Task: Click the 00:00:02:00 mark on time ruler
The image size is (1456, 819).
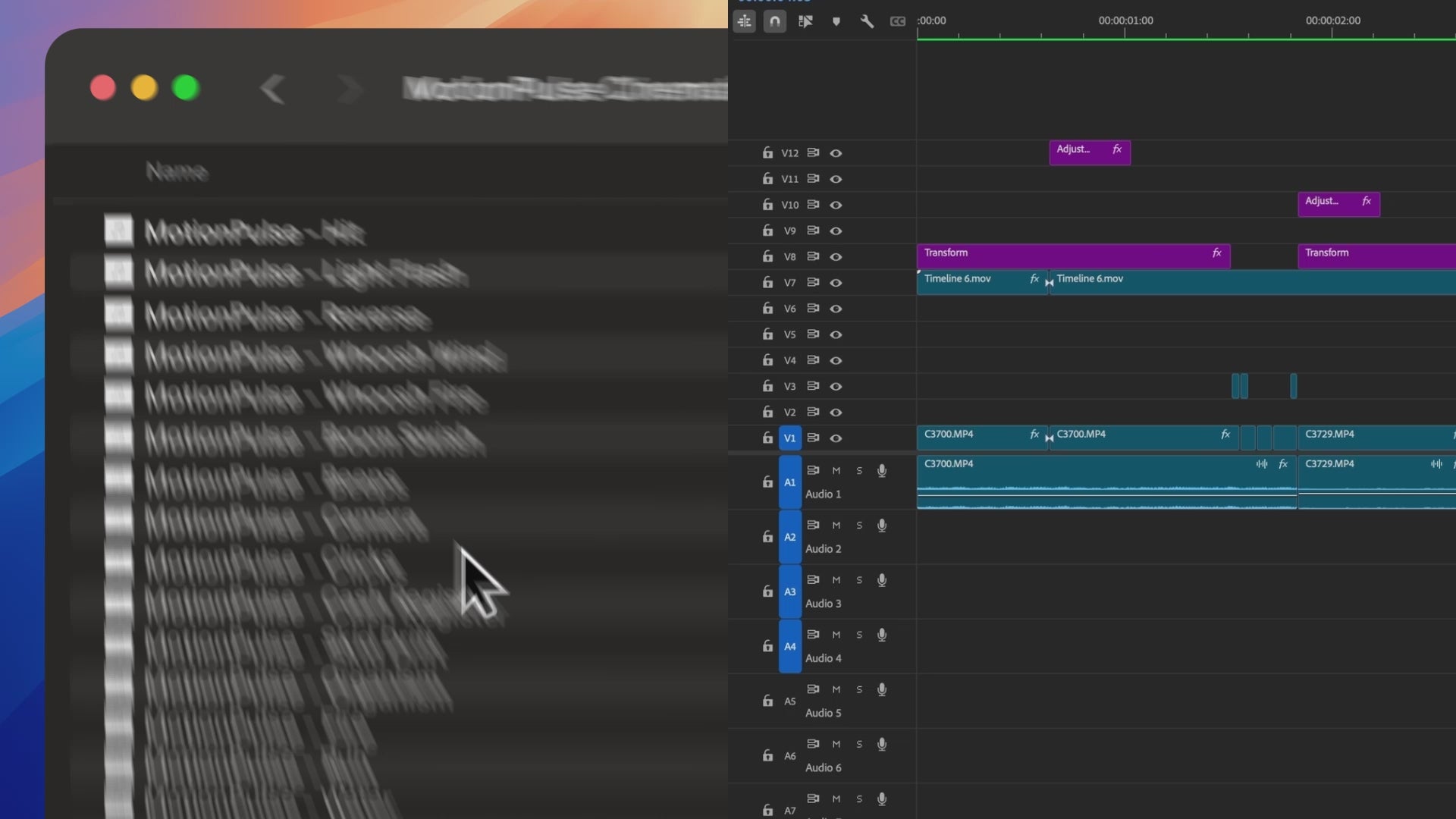Action: [1332, 21]
